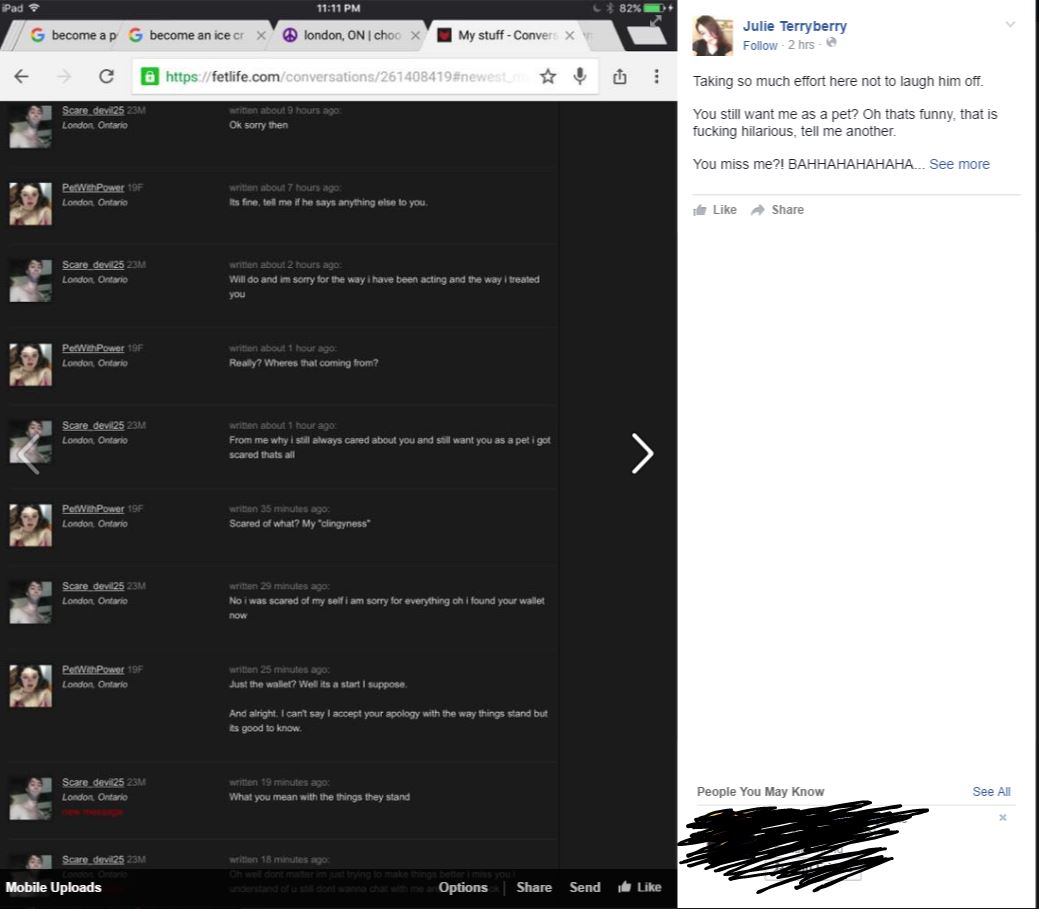Click the iPad Wi-Fi status icon
Image resolution: width=1039 pixels, height=909 pixels.
34,8
